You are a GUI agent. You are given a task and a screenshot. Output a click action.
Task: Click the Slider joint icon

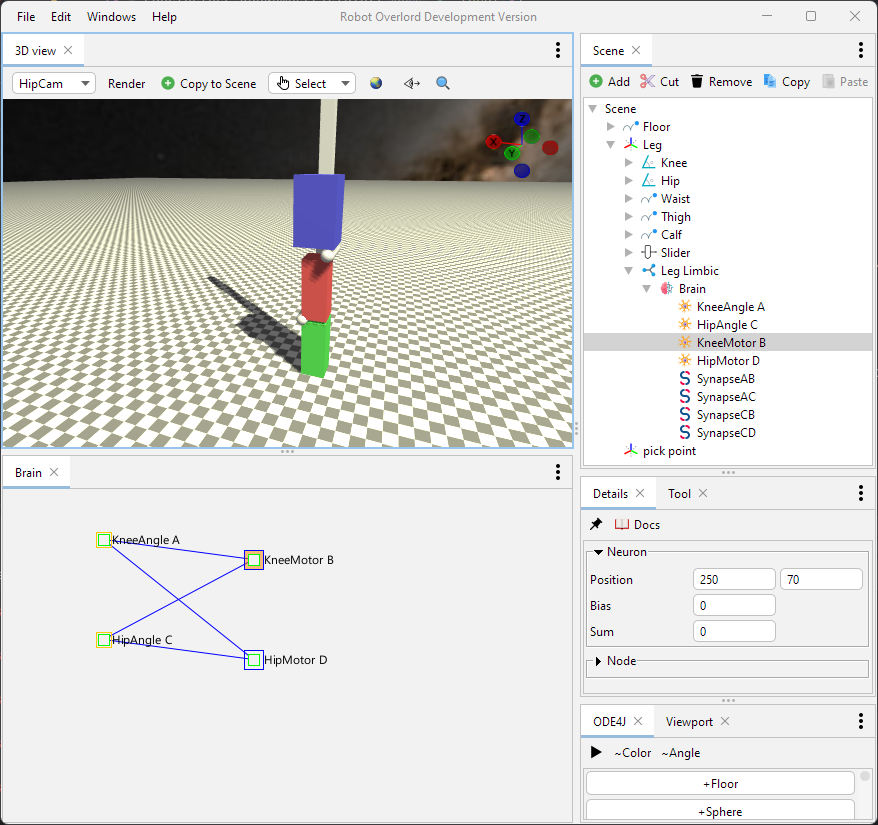[648, 253]
